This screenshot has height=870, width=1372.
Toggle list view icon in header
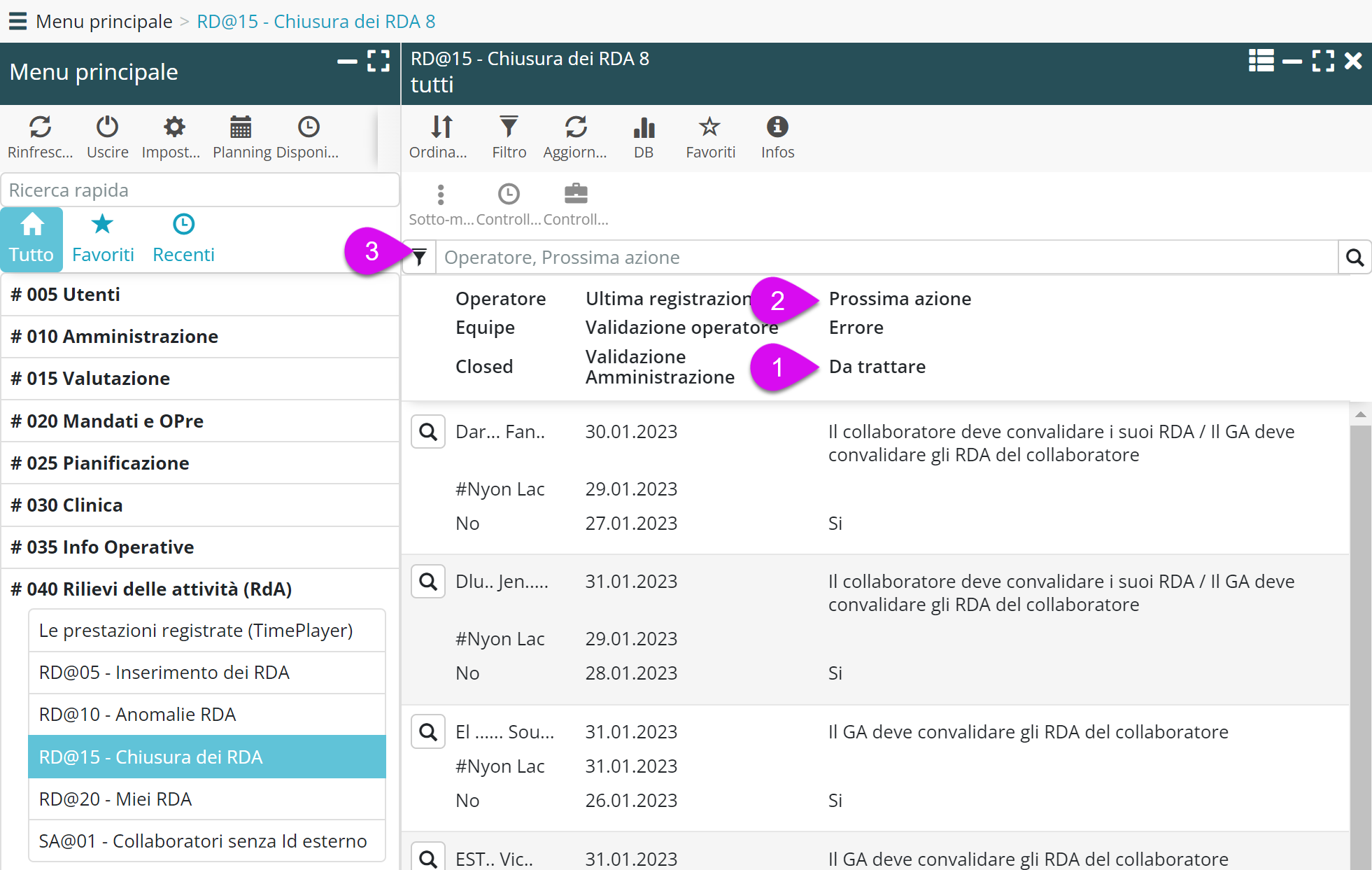pyautogui.click(x=1261, y=61)
